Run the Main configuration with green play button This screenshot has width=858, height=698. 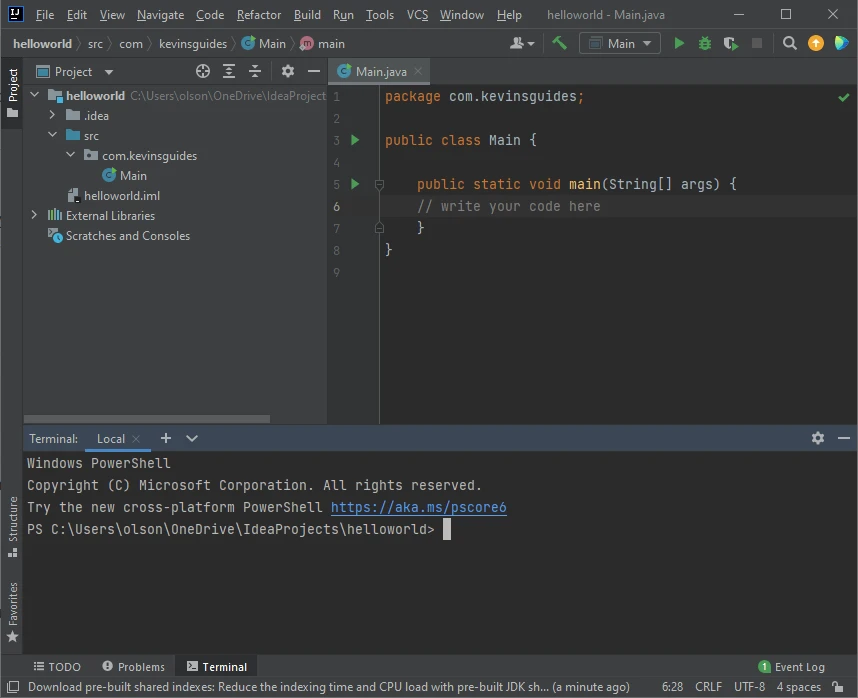[x=679, y=43]
